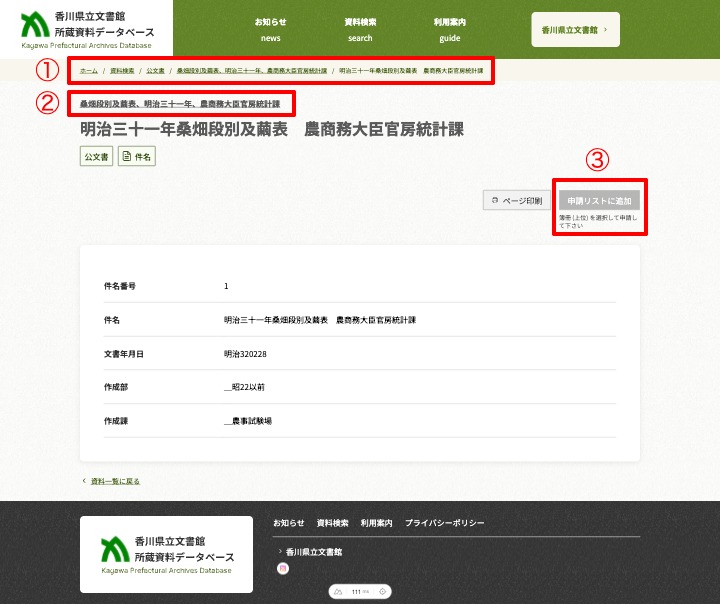Screen dimensions: 720x604
Task: Click the 香川県立文書館 header button
Action: coord(575,30)
